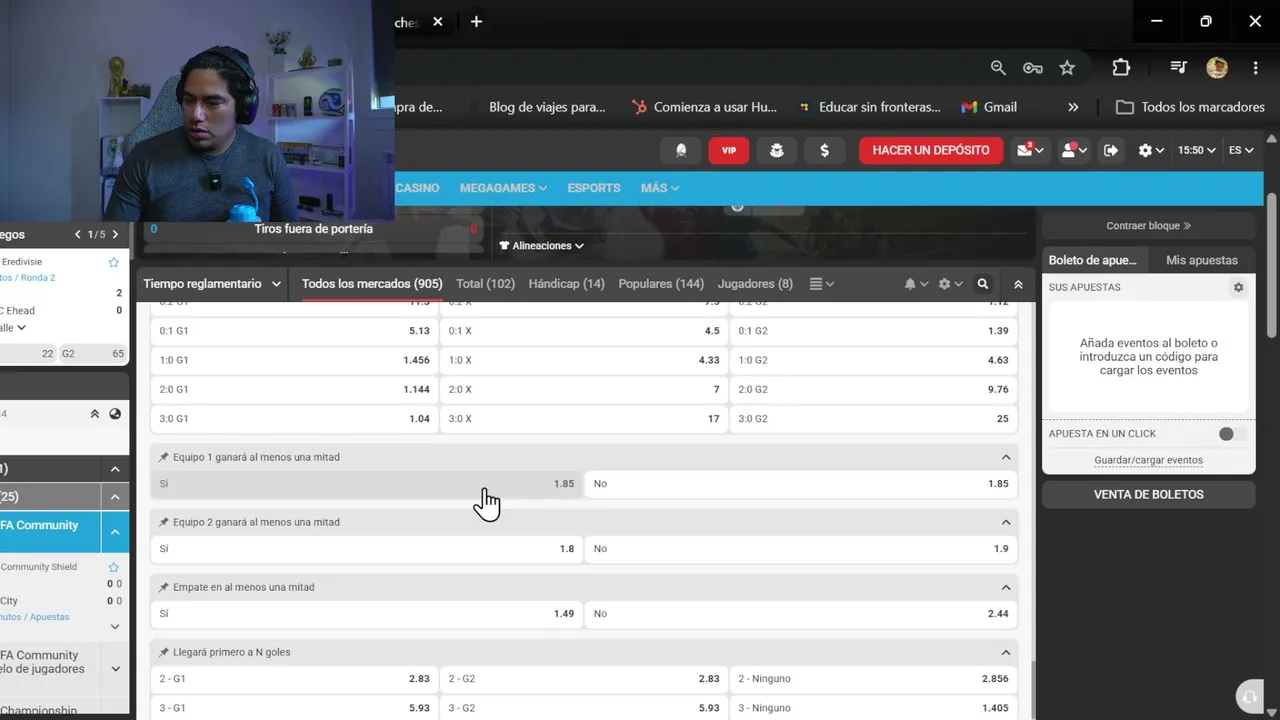The image size is (1280, 720).
Task: Open the live chat support bubble
Action: [1248, 697]
